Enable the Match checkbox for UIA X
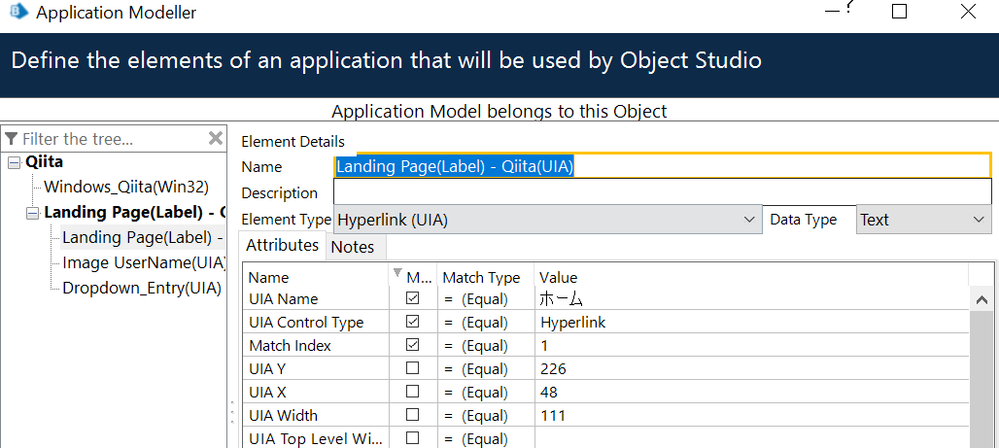Viewport: 999px width, 448px height. coord(412,391)
